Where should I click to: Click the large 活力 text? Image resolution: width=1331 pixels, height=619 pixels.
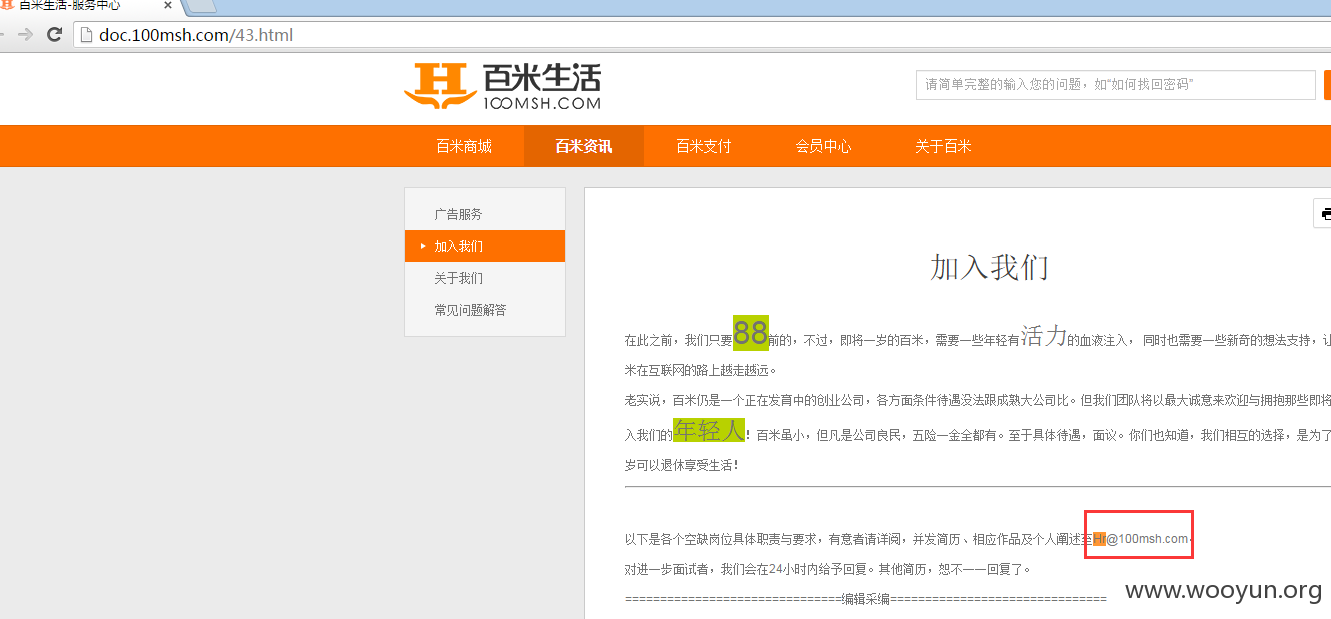1044,336
